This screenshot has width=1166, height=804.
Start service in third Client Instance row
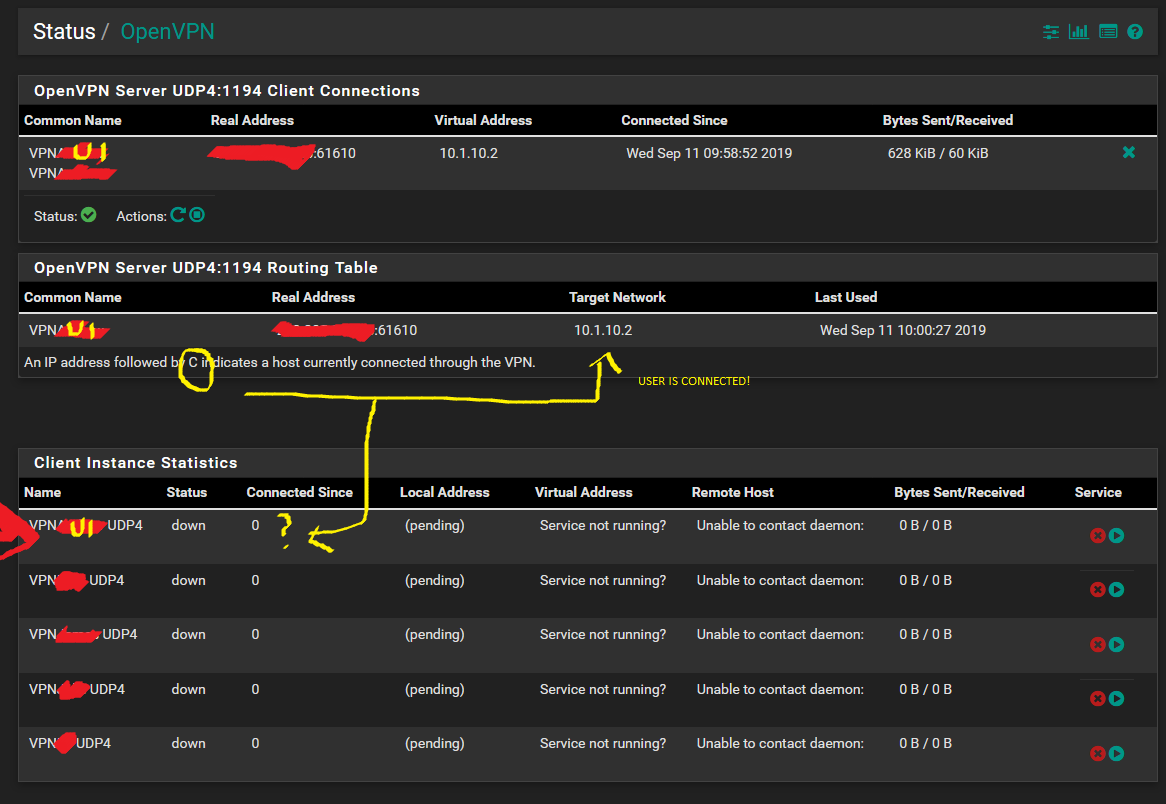click(x=1116, y=645)
